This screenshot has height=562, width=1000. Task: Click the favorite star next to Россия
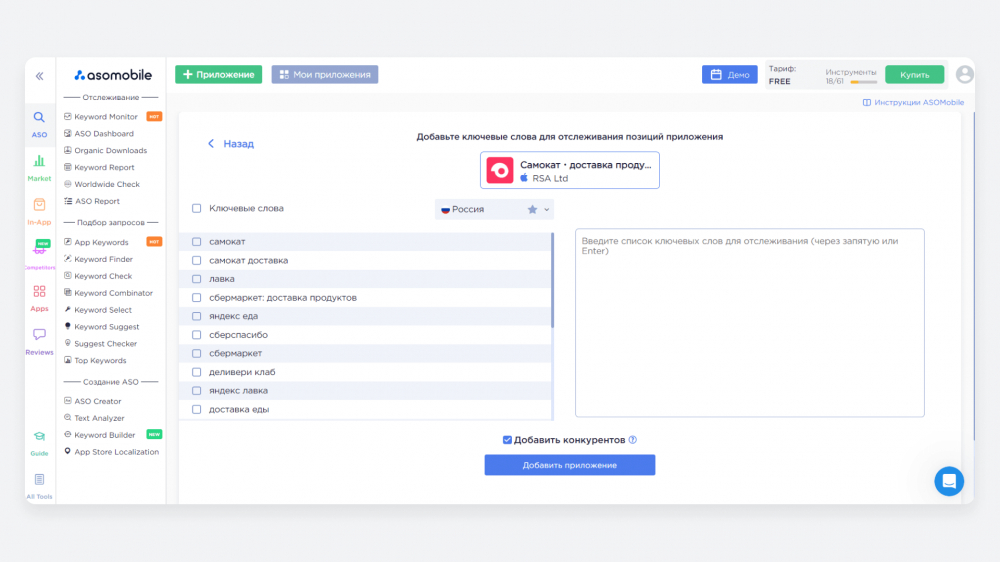[532, 209]
